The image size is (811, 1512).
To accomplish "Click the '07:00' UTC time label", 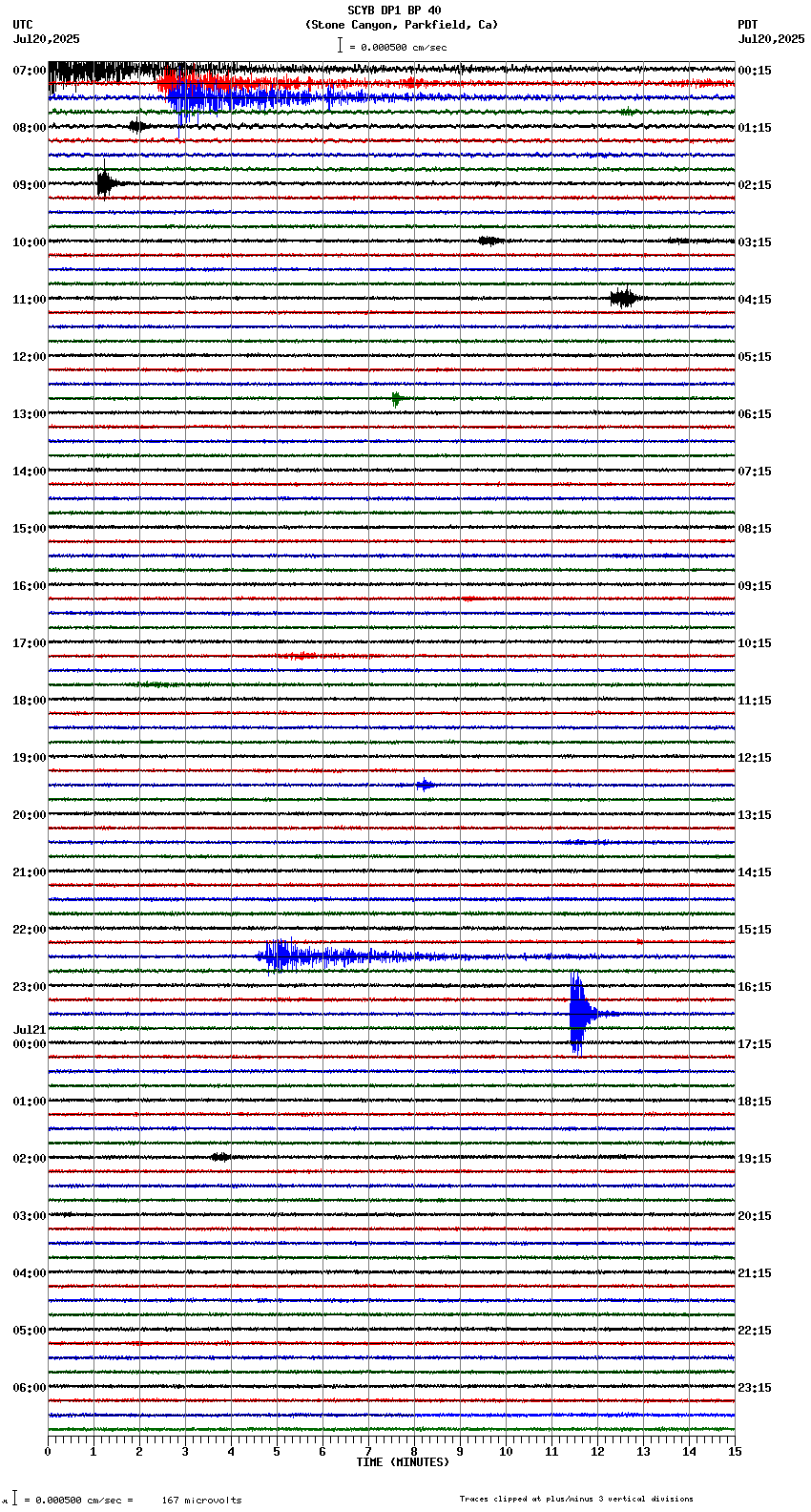I will [x=29, y=71].
